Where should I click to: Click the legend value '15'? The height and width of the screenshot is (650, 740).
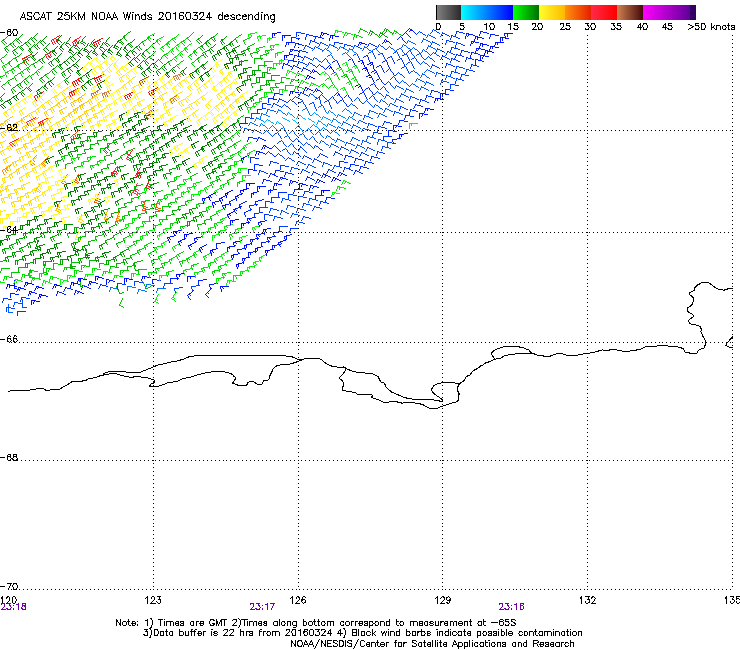513,27
